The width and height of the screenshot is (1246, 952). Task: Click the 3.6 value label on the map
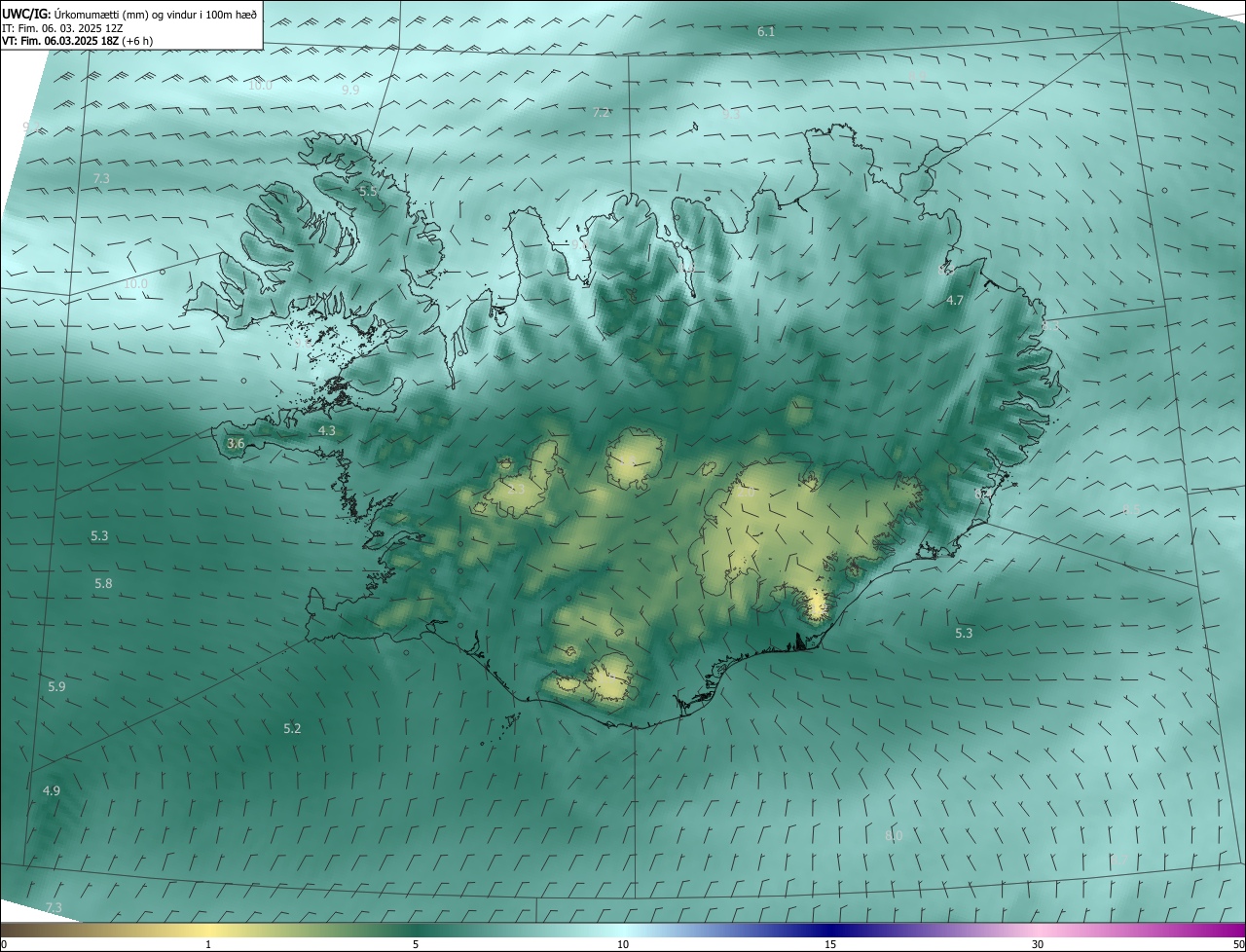236,444
